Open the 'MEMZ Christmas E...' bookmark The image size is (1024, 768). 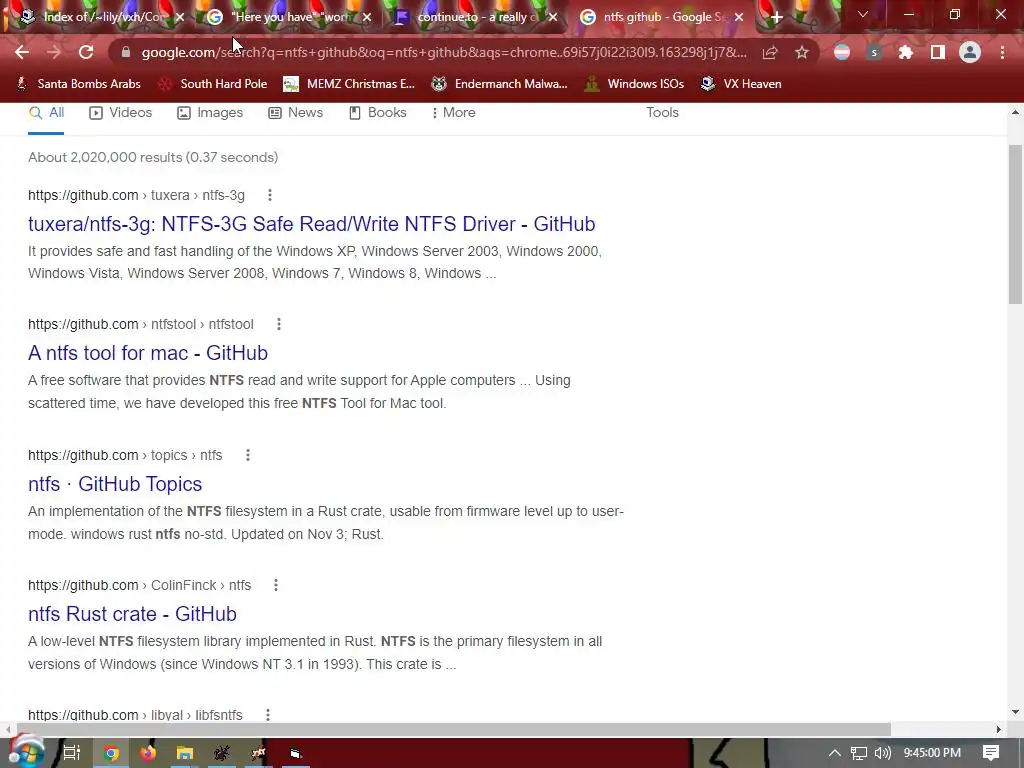click(349, 84)
